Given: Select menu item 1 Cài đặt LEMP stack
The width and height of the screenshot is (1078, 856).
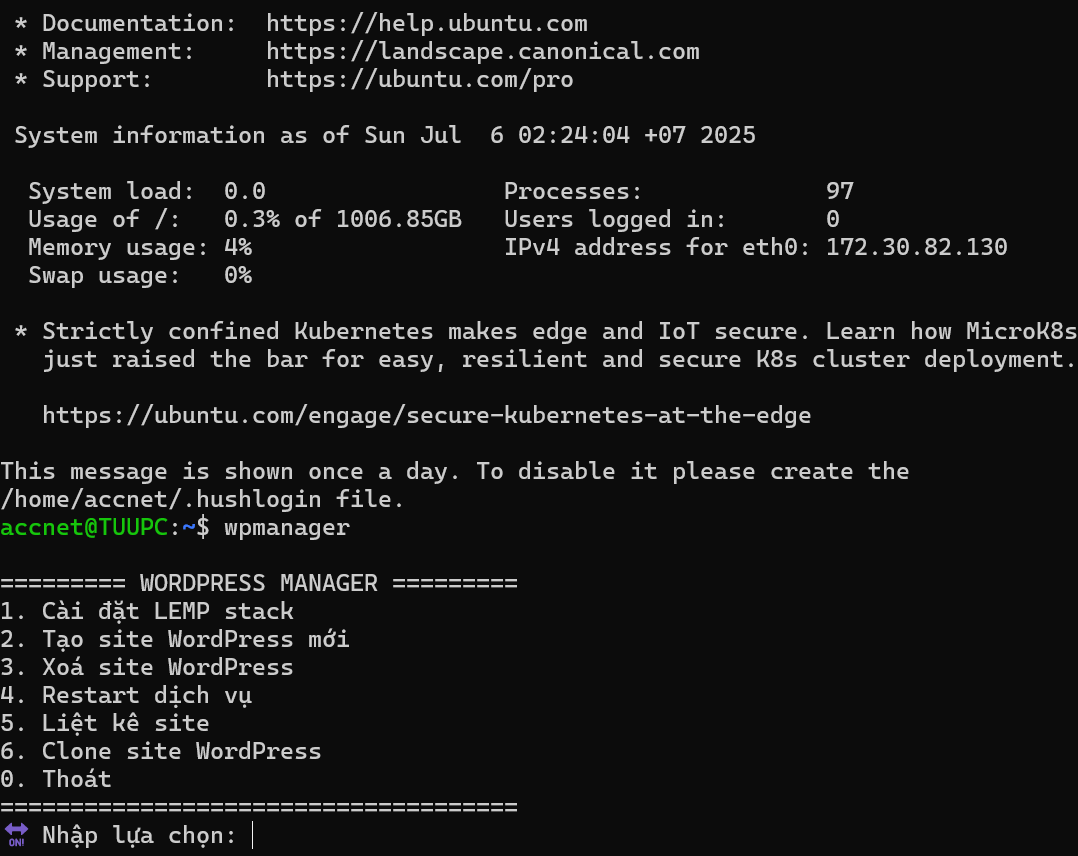Looking at the screenshot, I should 147,611.
